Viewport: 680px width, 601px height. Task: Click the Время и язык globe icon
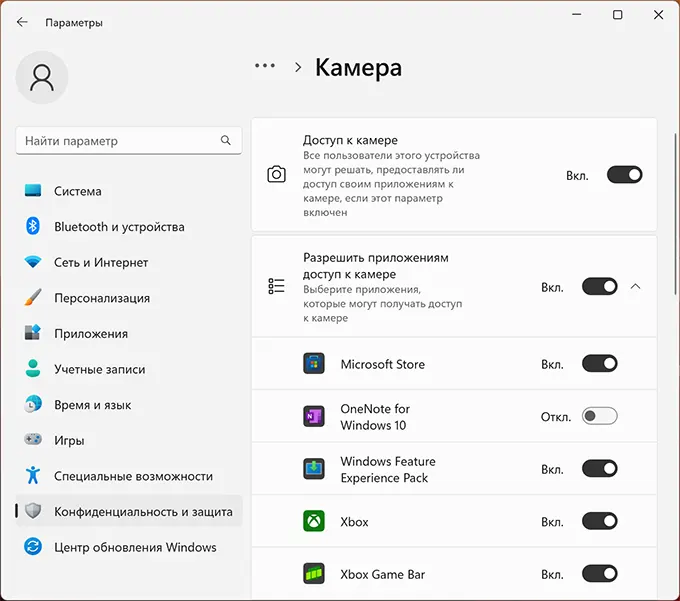point(33,404)
